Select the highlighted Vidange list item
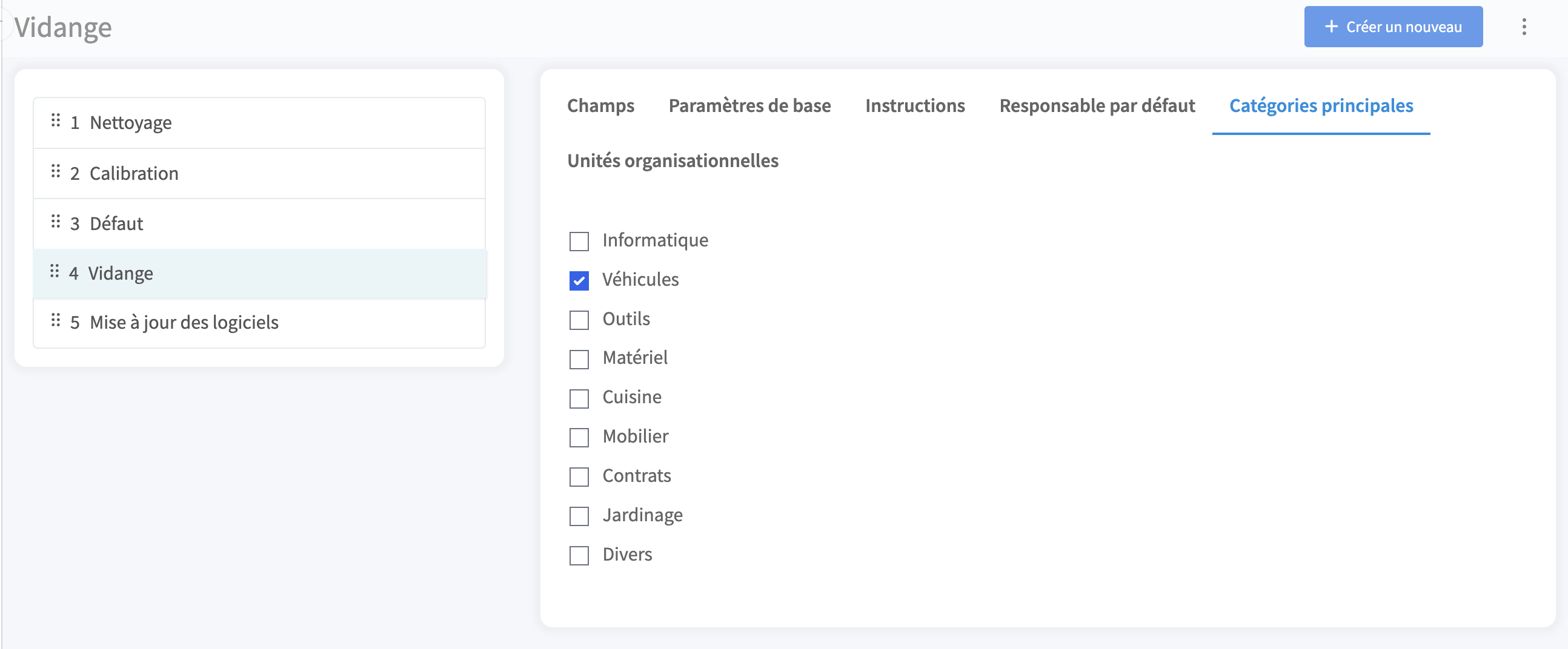 [259, 273]
